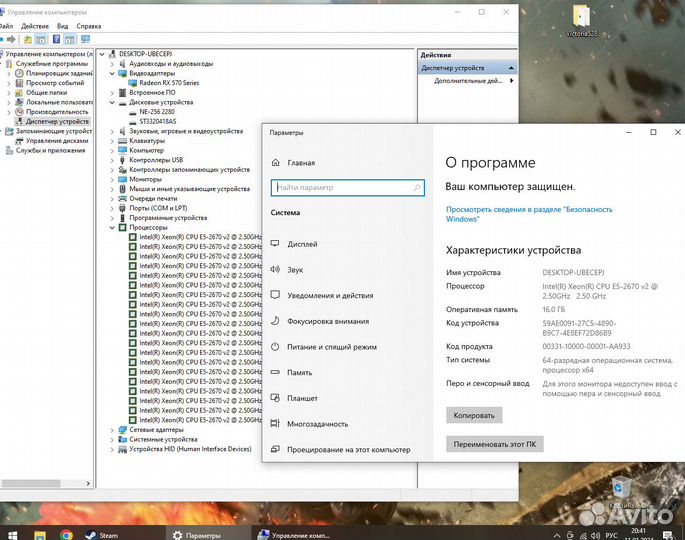This screenshot has width=685, height=540.
Task: Open the Справка menu
Action: (x=89, y=26)
